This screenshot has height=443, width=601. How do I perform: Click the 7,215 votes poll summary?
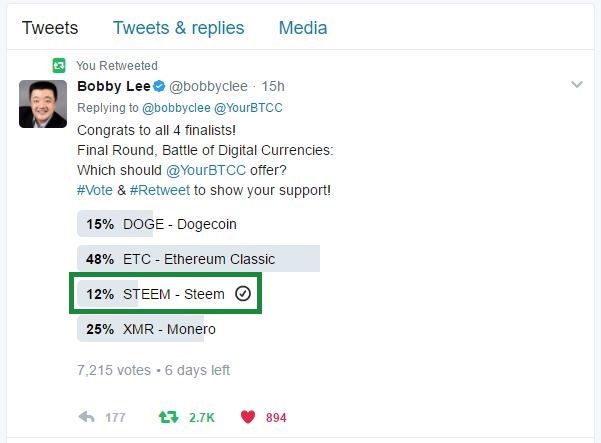coord(112,370)
